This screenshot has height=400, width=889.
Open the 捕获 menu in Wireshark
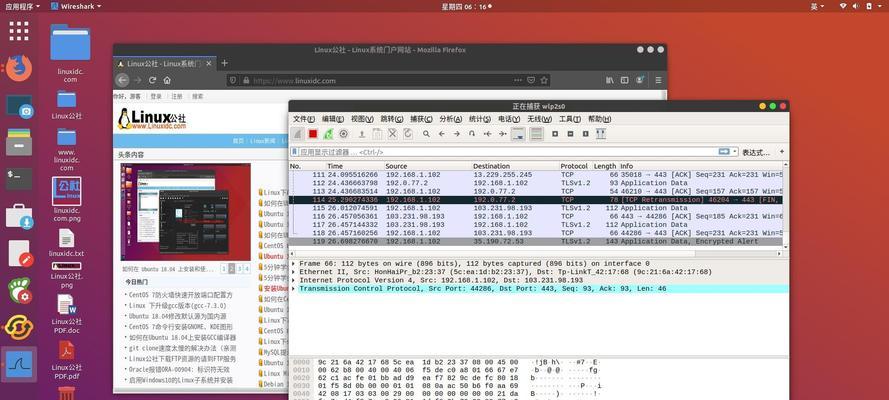(421, 119)
